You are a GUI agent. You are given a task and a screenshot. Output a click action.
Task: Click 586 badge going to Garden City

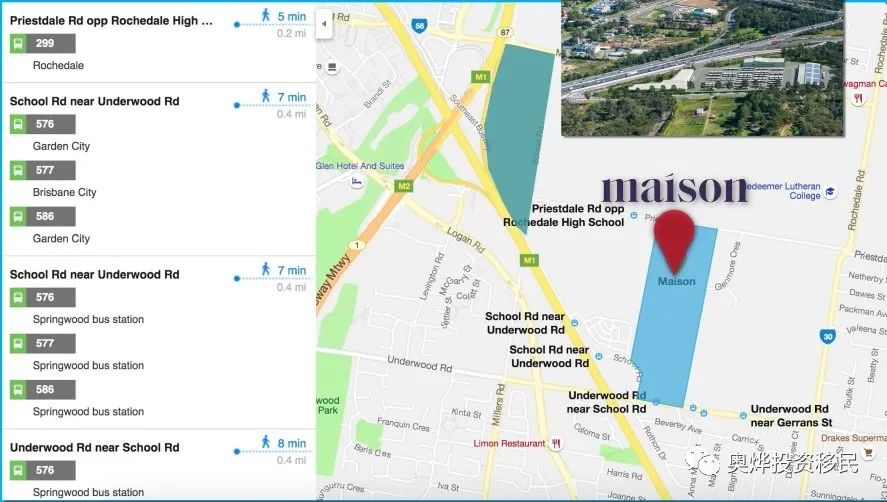(51, 216)
